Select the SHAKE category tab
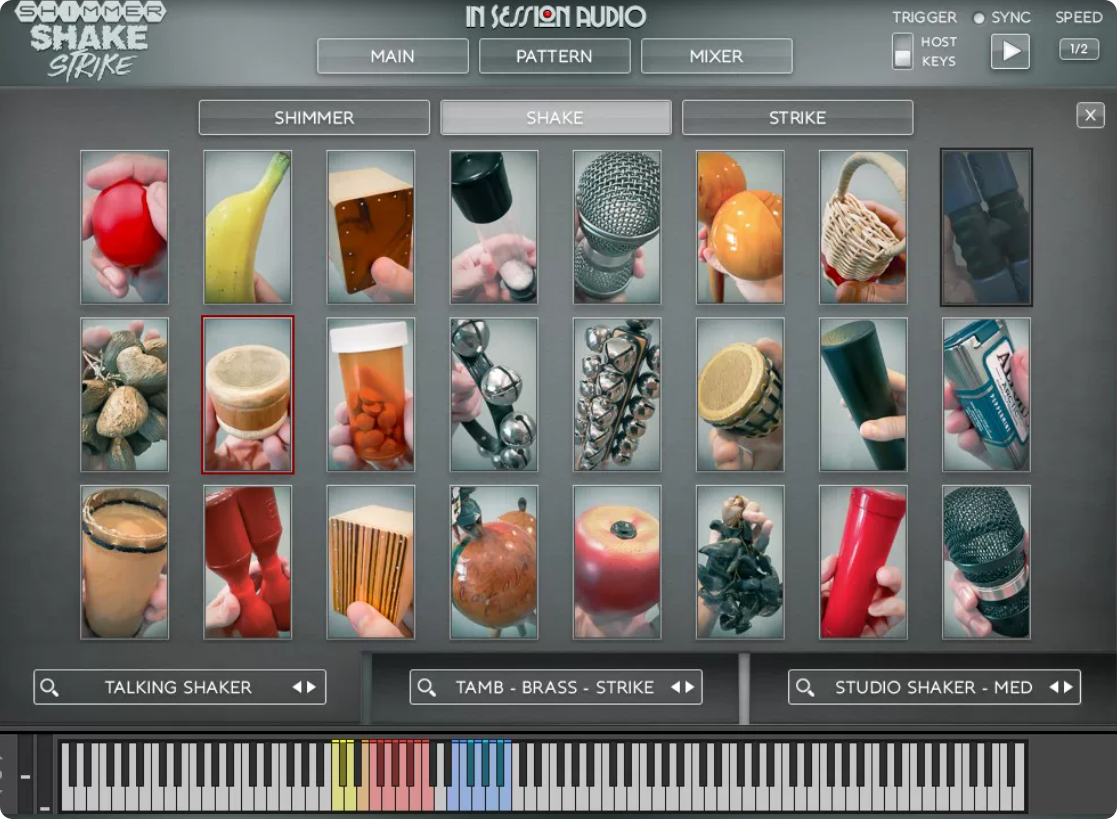Viewport: 1117px width, 819px height. (556, 118)
